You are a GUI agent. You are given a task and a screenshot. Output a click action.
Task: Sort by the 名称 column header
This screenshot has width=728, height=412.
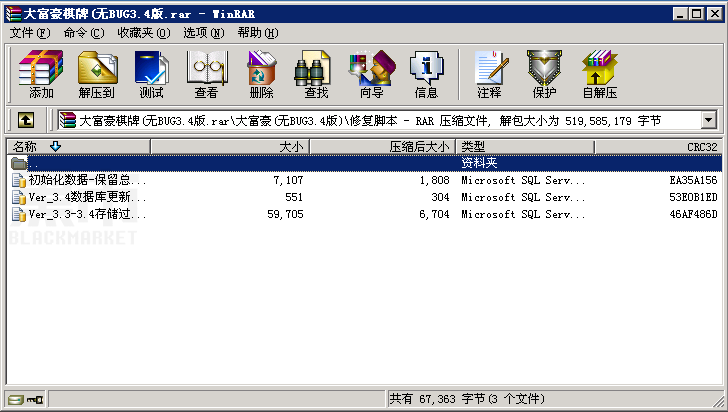pos(78,147)
